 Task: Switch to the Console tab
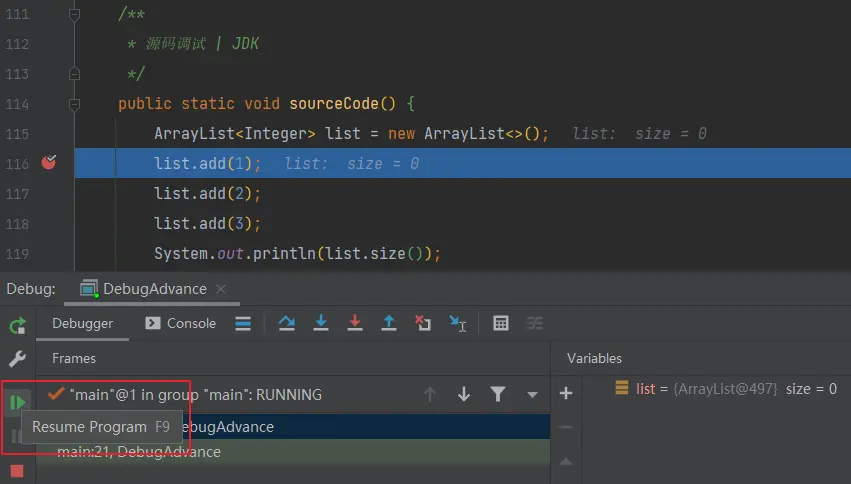click(x=181, y=323)
